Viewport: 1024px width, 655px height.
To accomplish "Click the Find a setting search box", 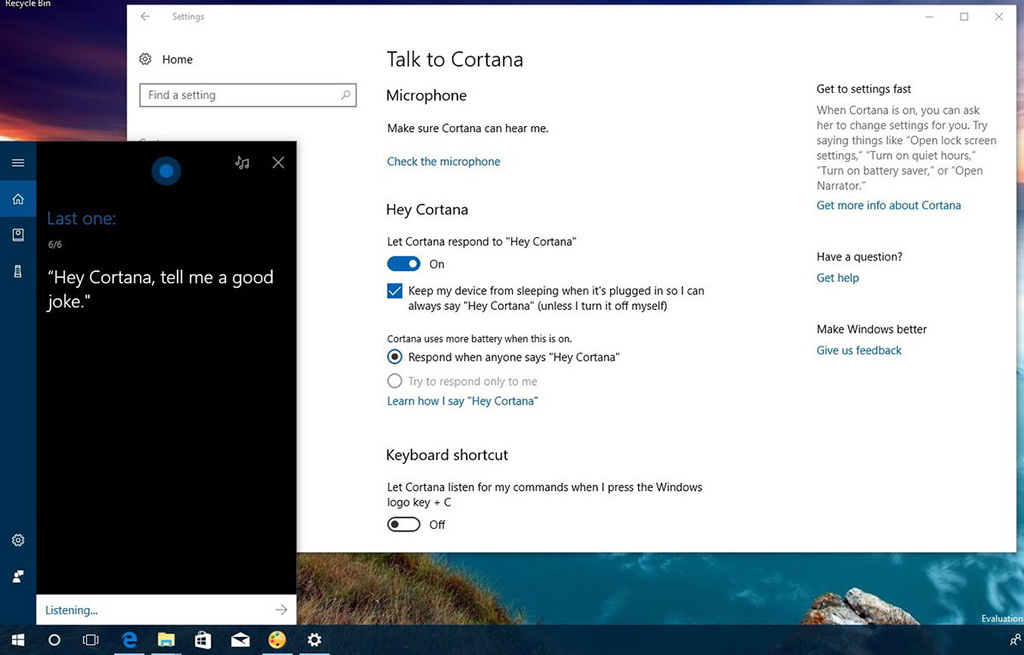I will point(248,95).
